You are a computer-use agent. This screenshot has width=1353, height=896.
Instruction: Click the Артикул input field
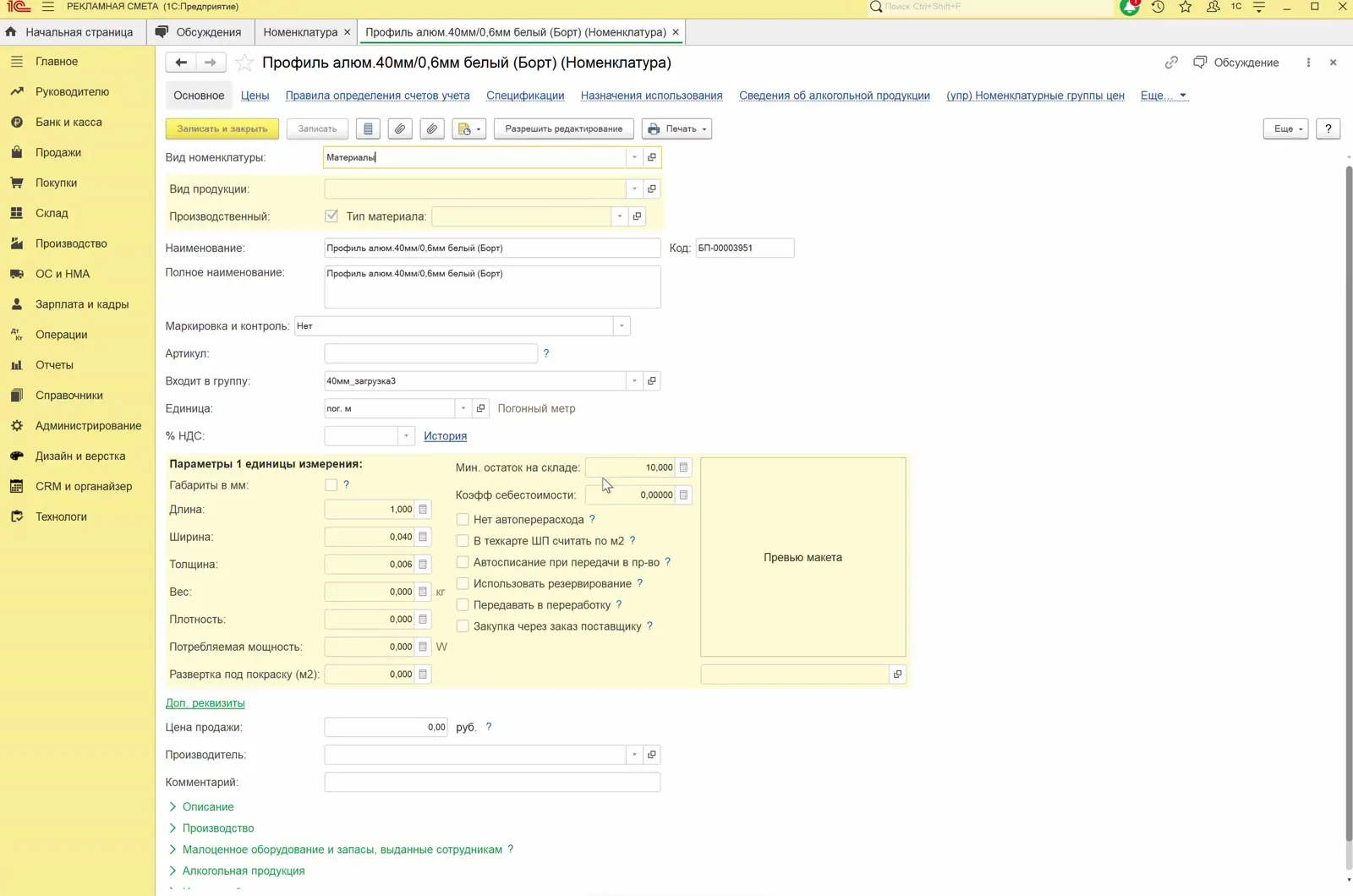point(430,353)
